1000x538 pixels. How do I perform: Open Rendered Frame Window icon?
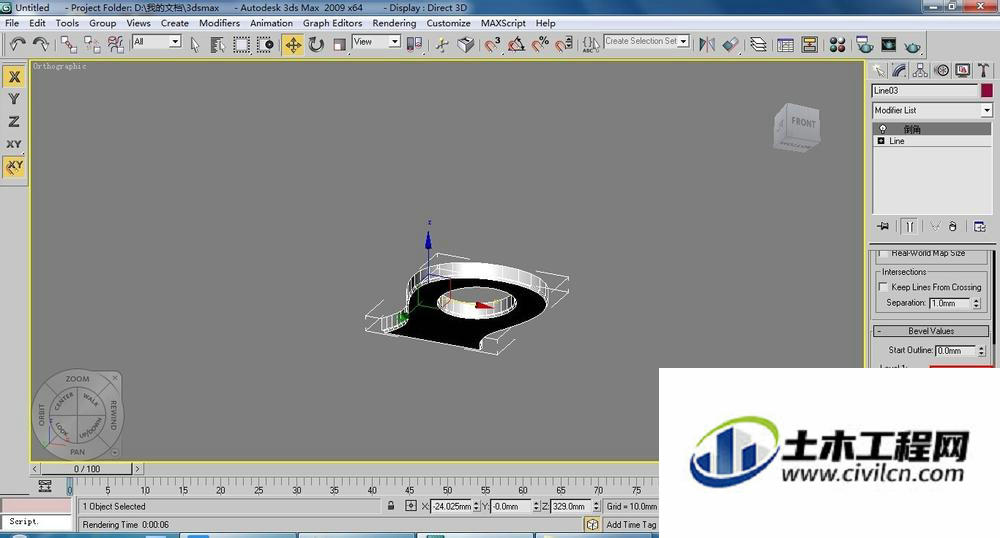pos(888,45)
